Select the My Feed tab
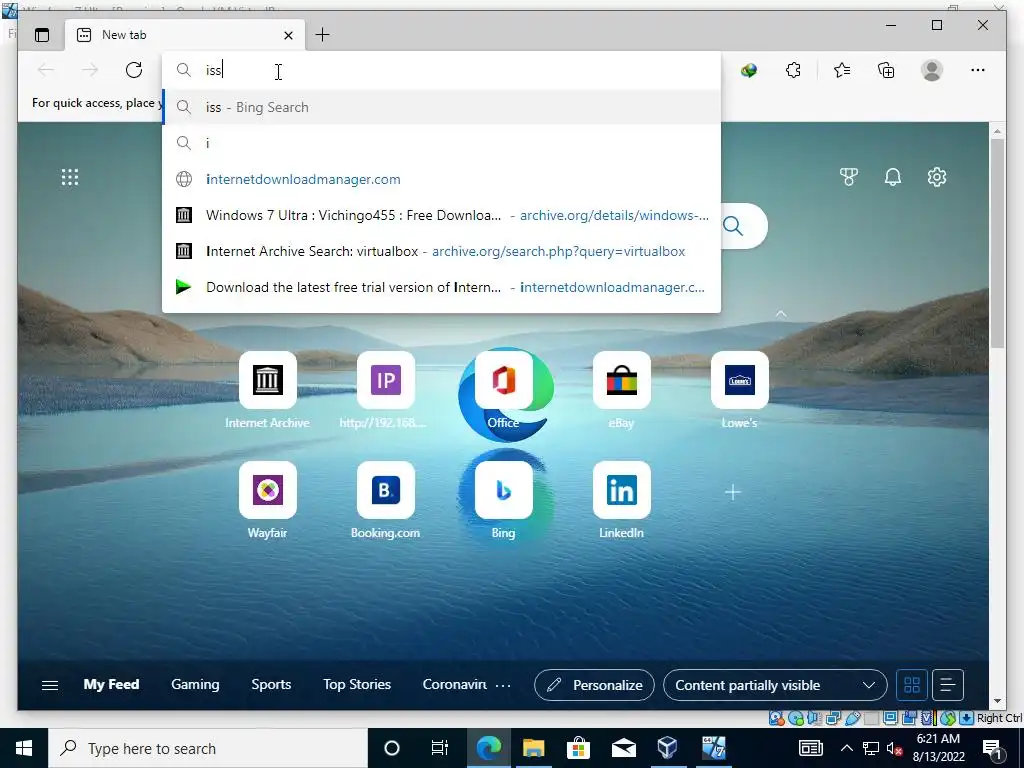The width and height of the screenshot is (1024, 768). point(111,684)
